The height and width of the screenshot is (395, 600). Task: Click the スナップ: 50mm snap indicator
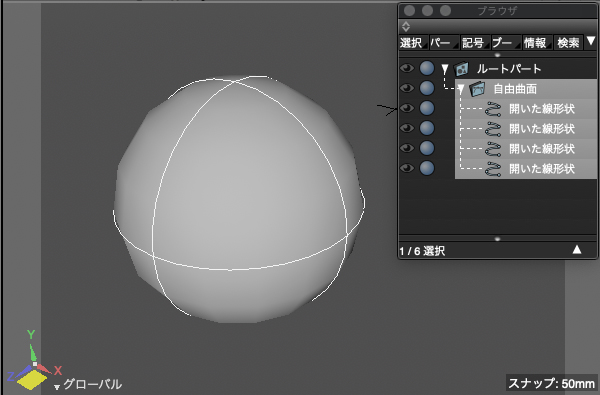tap(552, 383)
